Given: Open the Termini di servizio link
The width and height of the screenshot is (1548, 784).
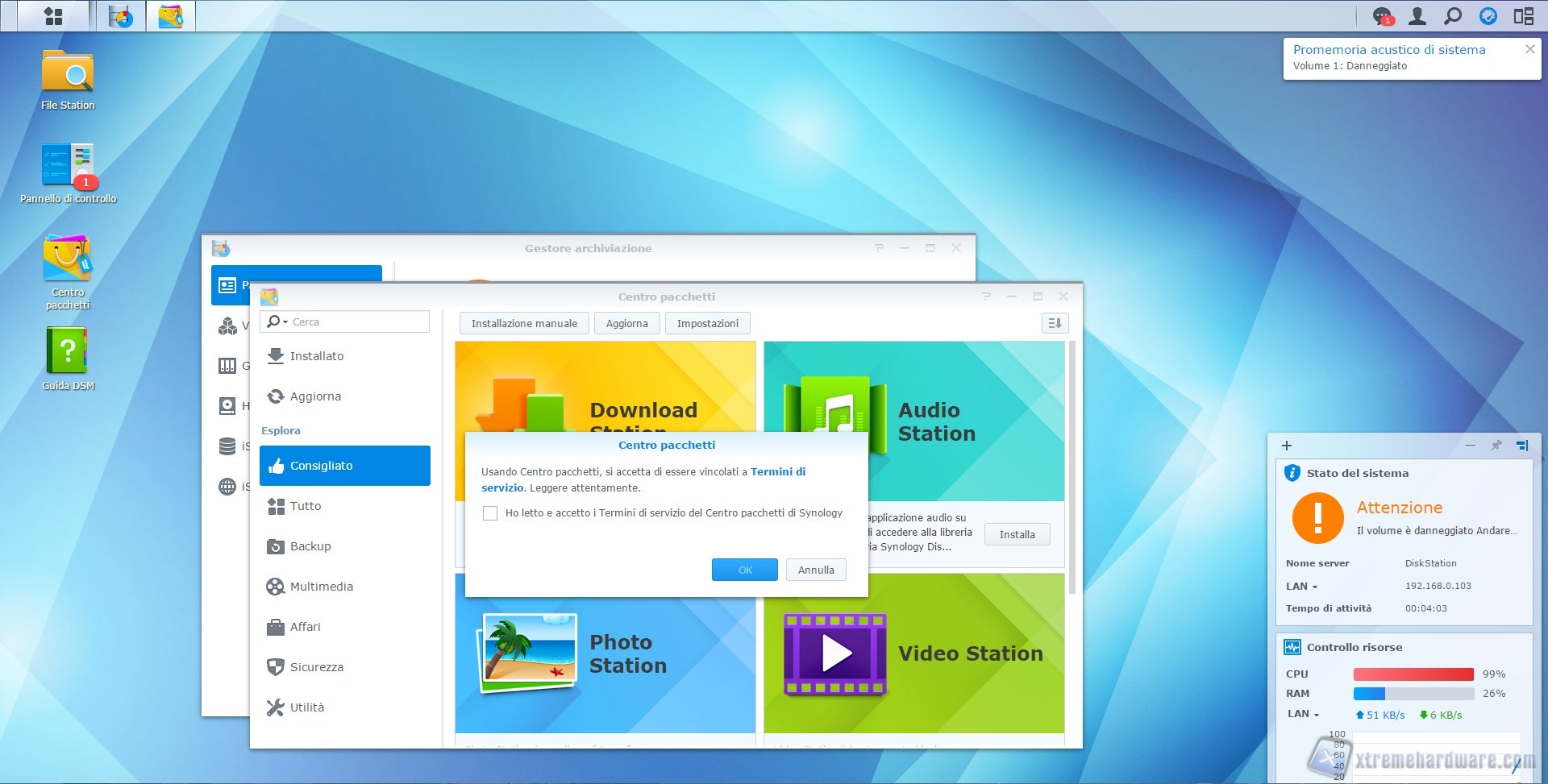Looking at the screenshot, I should click(777, 472).
